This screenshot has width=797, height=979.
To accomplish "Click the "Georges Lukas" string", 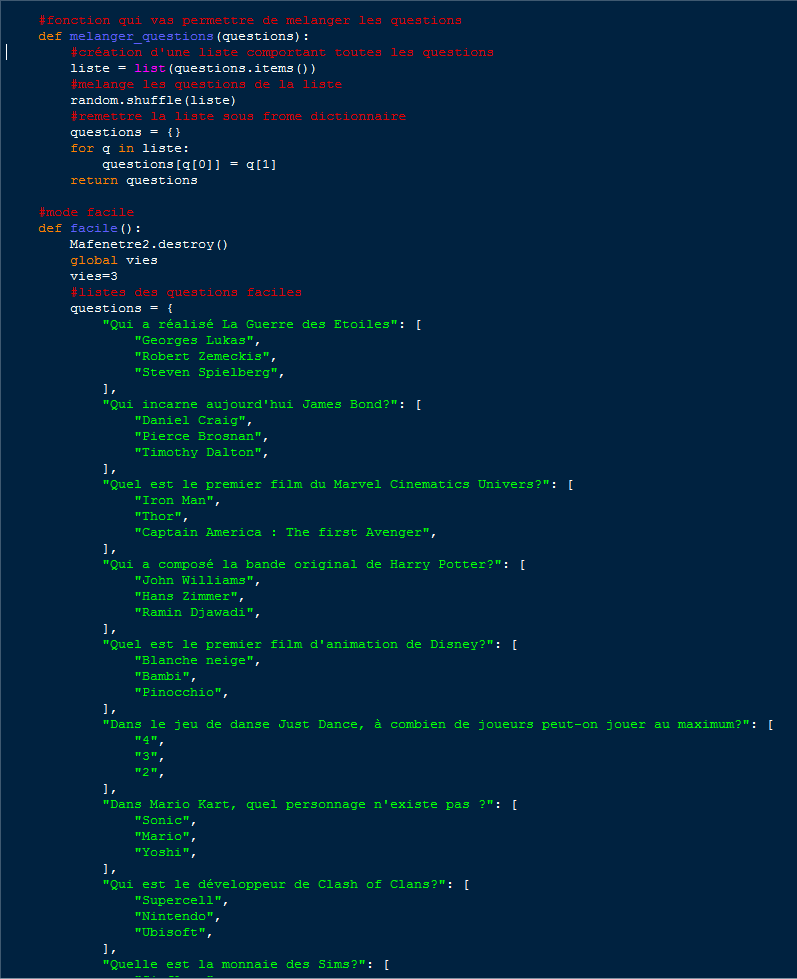I will point(197,340).
